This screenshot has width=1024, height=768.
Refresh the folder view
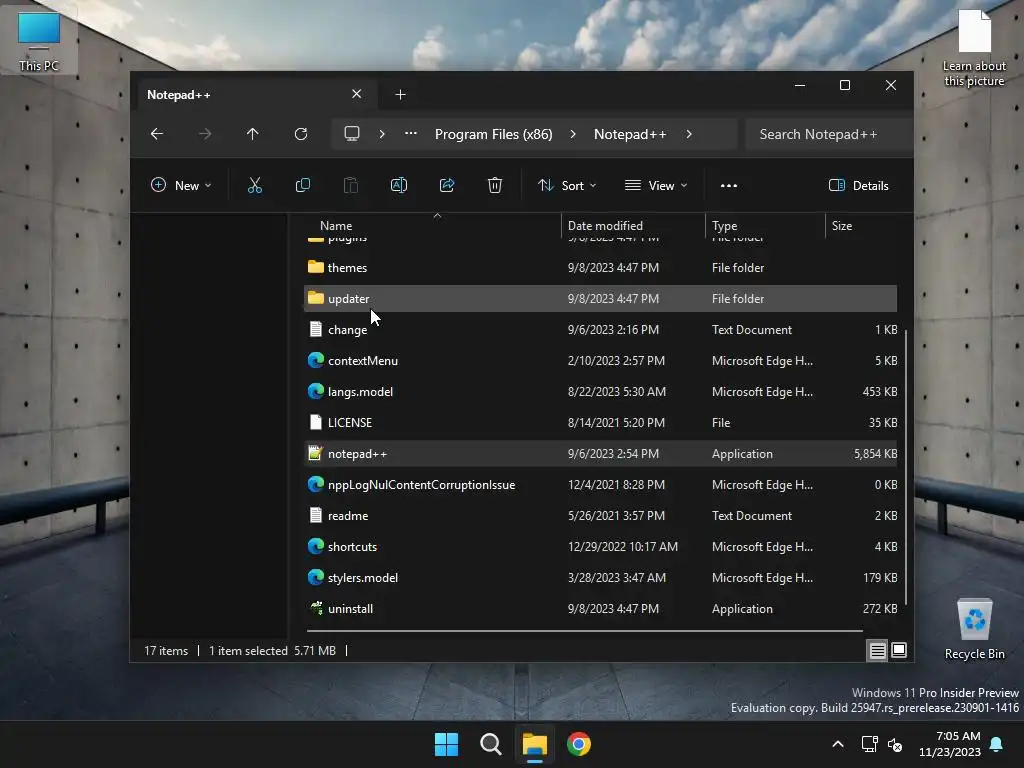[x=301, y=134]
